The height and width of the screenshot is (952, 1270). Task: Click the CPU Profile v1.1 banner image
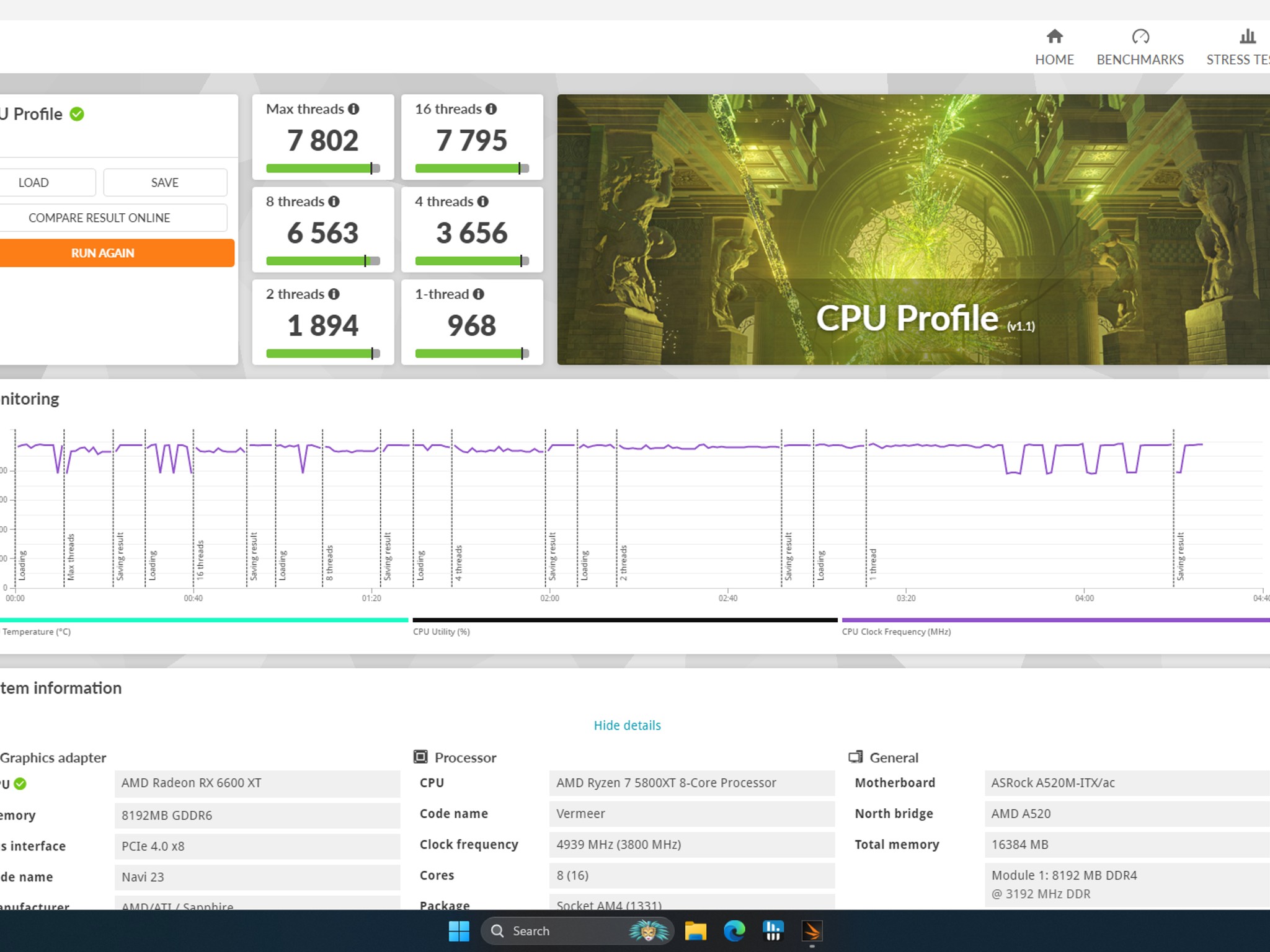click(913, 229)
